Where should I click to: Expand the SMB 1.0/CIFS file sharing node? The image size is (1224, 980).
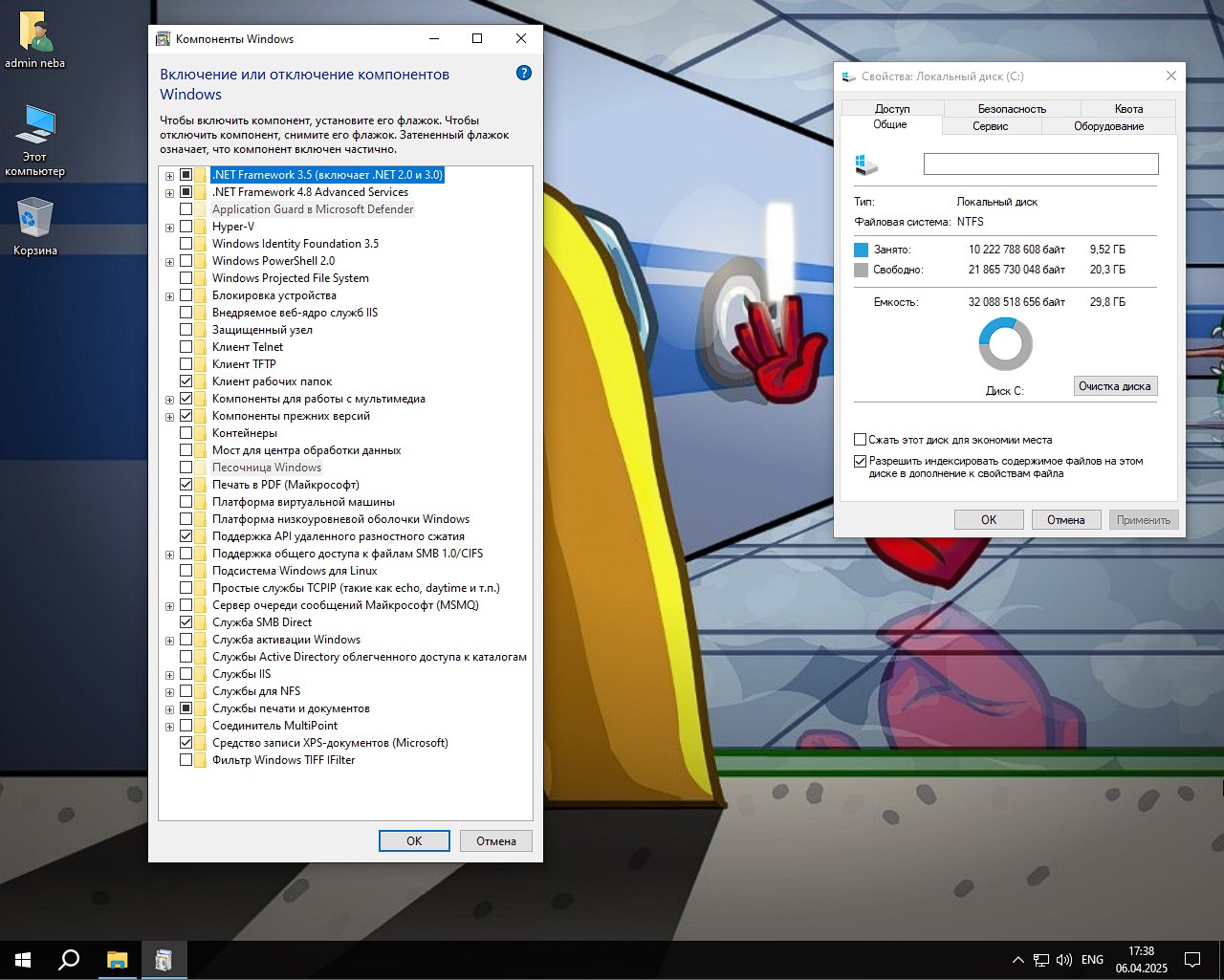click(169, 555)
